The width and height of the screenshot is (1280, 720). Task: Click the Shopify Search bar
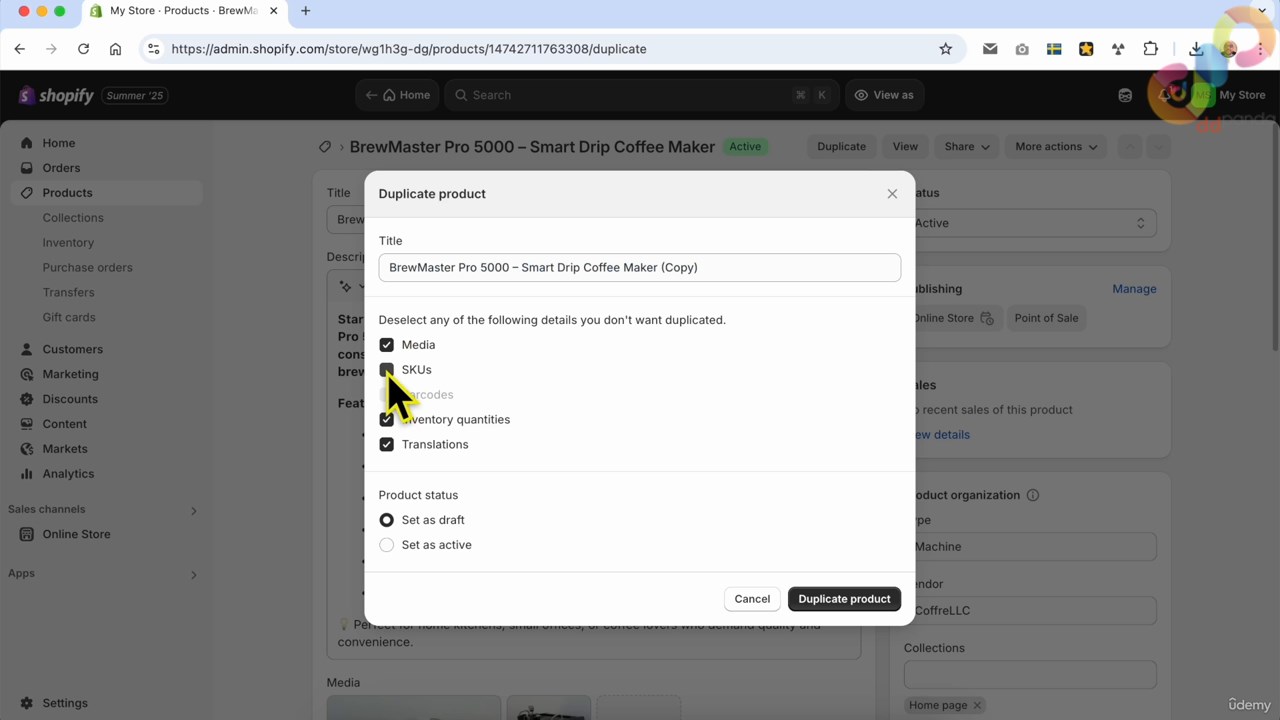(640, 95)
